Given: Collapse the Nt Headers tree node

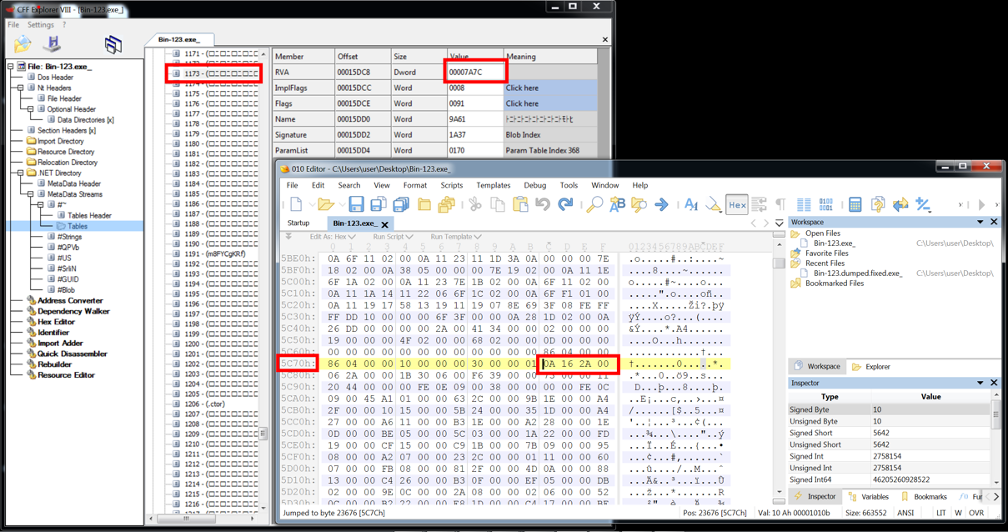Looking at the screenshot, I should 19,88.
